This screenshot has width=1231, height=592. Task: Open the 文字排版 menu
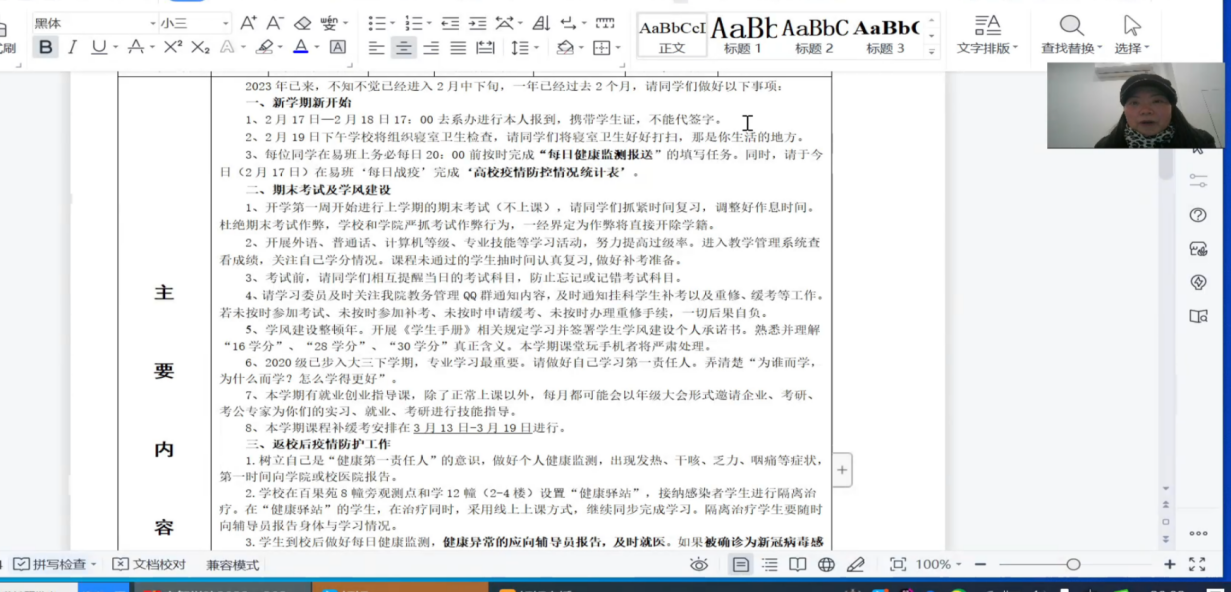tap(987, 35)
